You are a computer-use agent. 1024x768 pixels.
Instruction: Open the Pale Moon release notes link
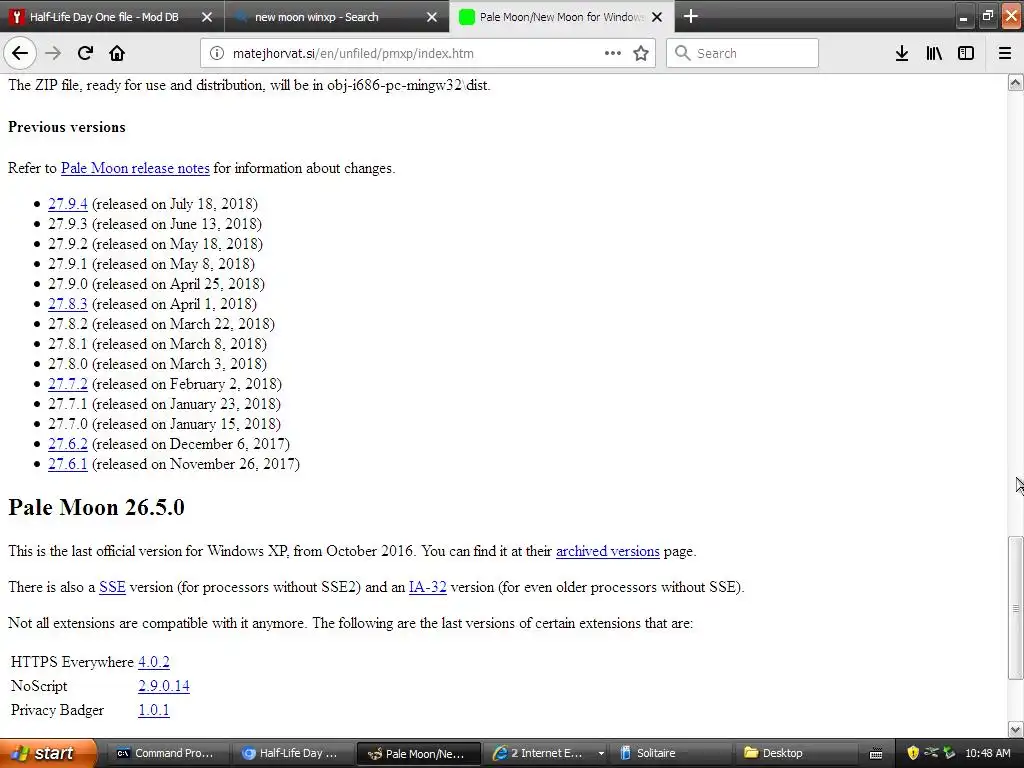(135, 168)
